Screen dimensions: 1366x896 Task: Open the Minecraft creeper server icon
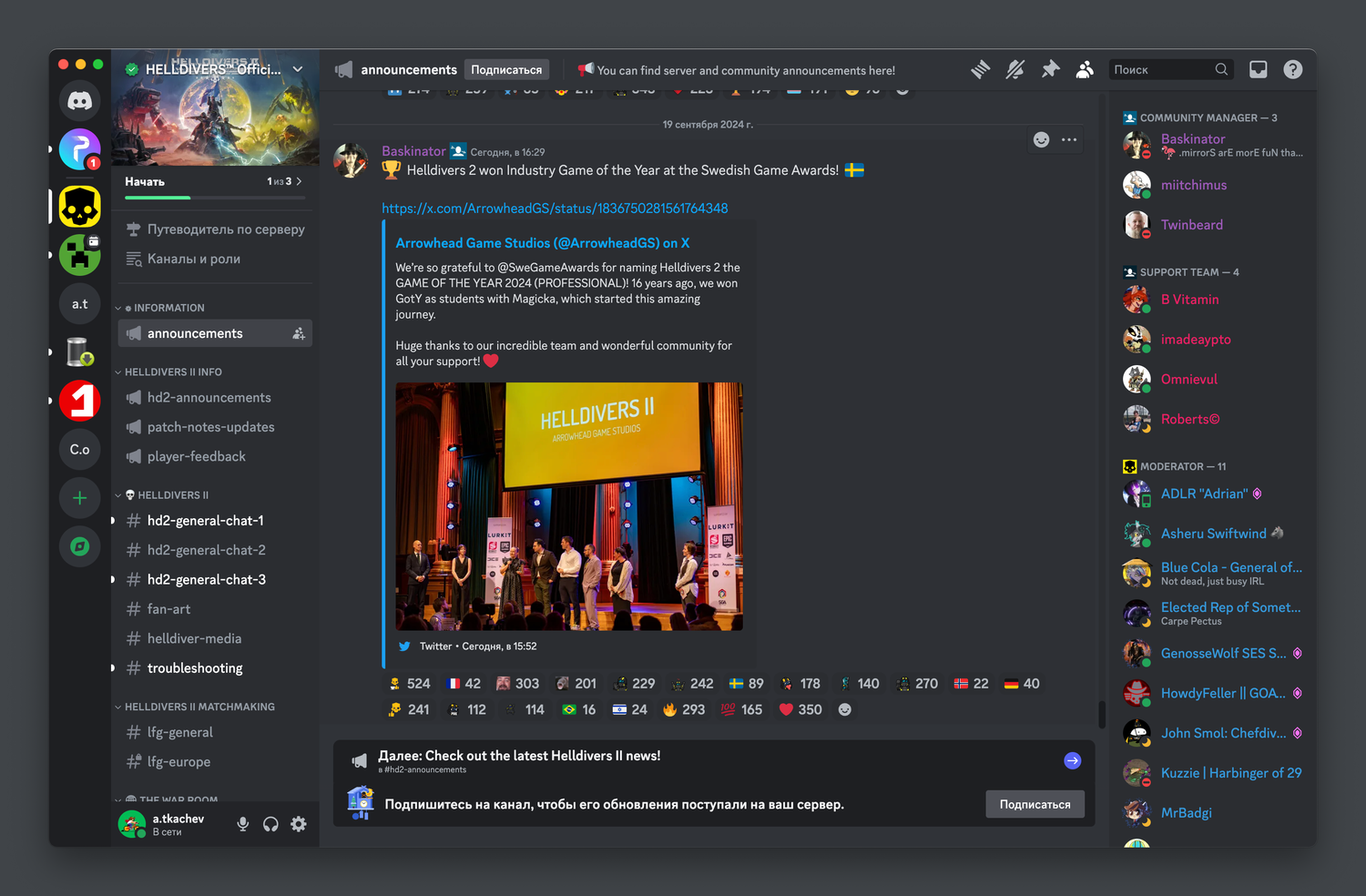pos(80,255)
